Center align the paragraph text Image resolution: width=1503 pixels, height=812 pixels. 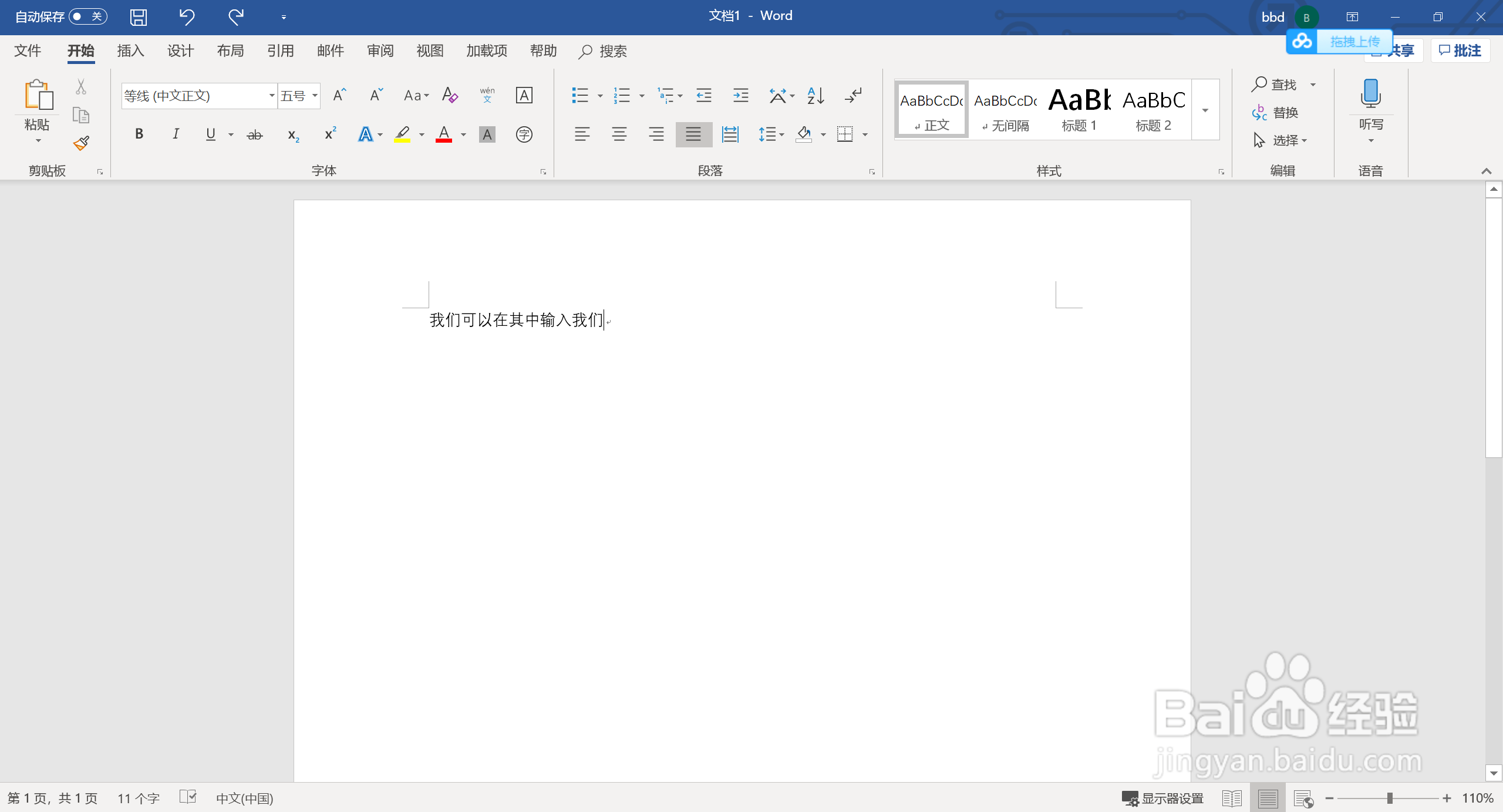point(619,134)
